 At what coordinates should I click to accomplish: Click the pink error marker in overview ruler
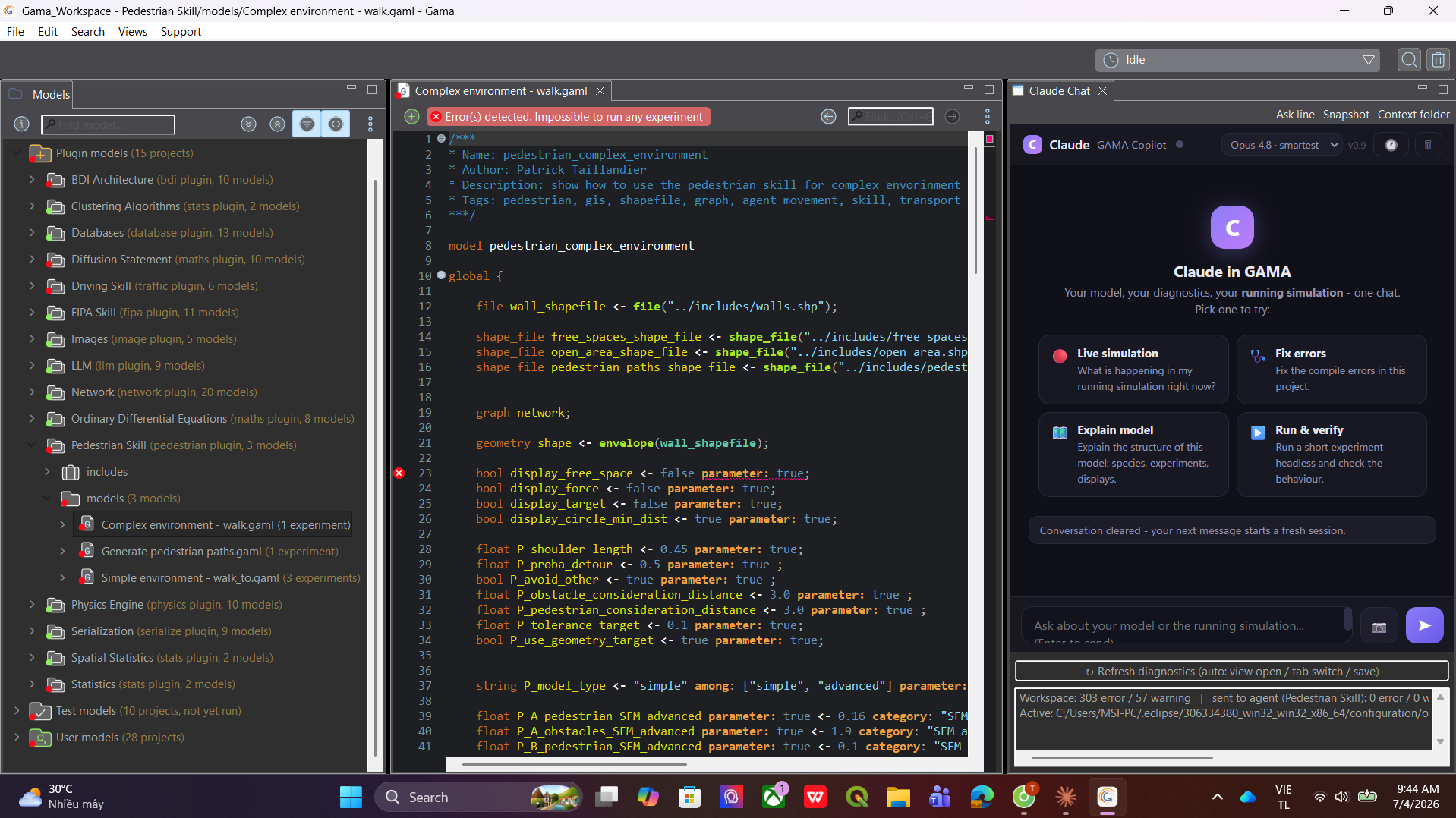pos(990,217)
